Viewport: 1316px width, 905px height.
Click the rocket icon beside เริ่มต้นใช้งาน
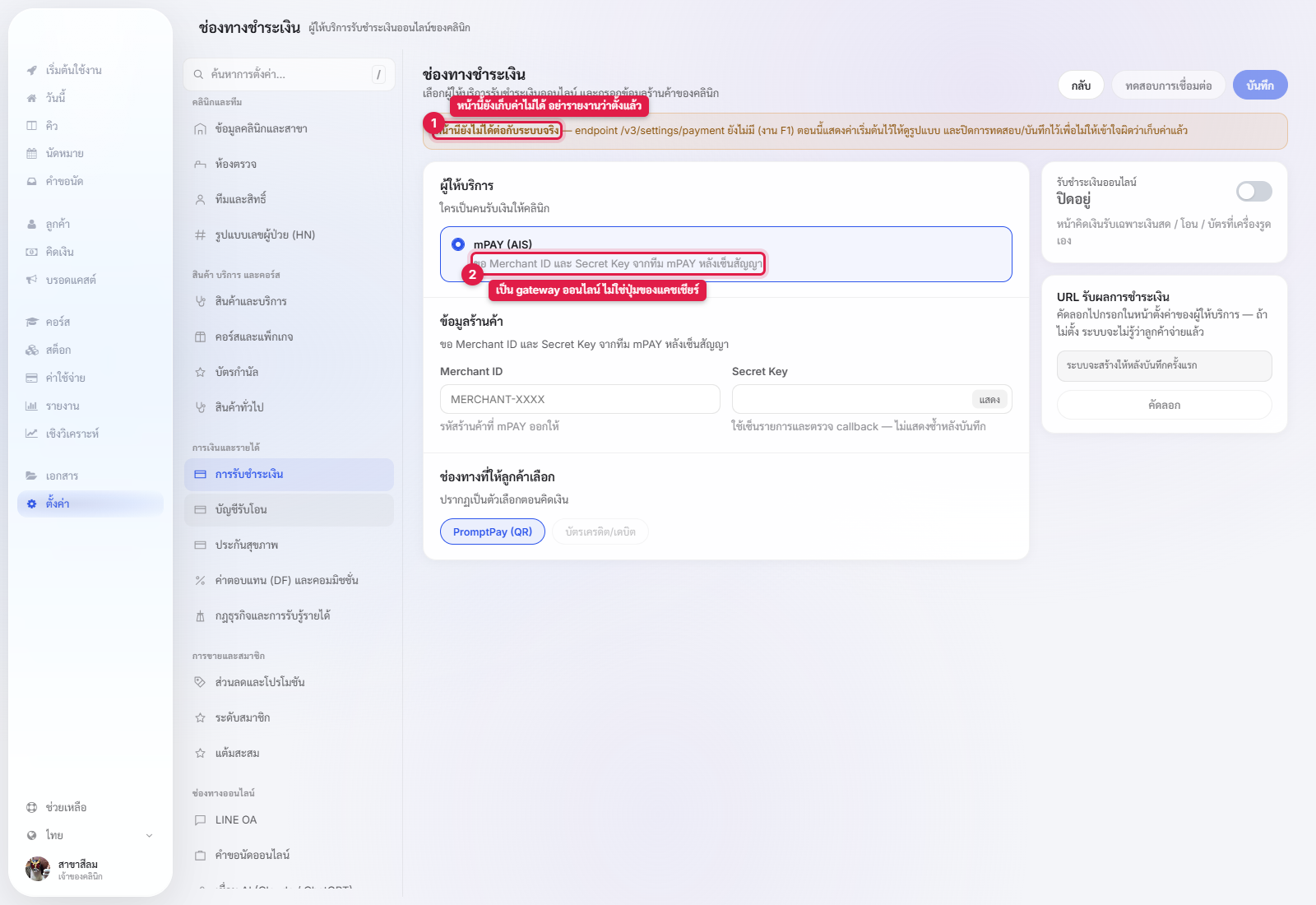click(x=31, y=70)
